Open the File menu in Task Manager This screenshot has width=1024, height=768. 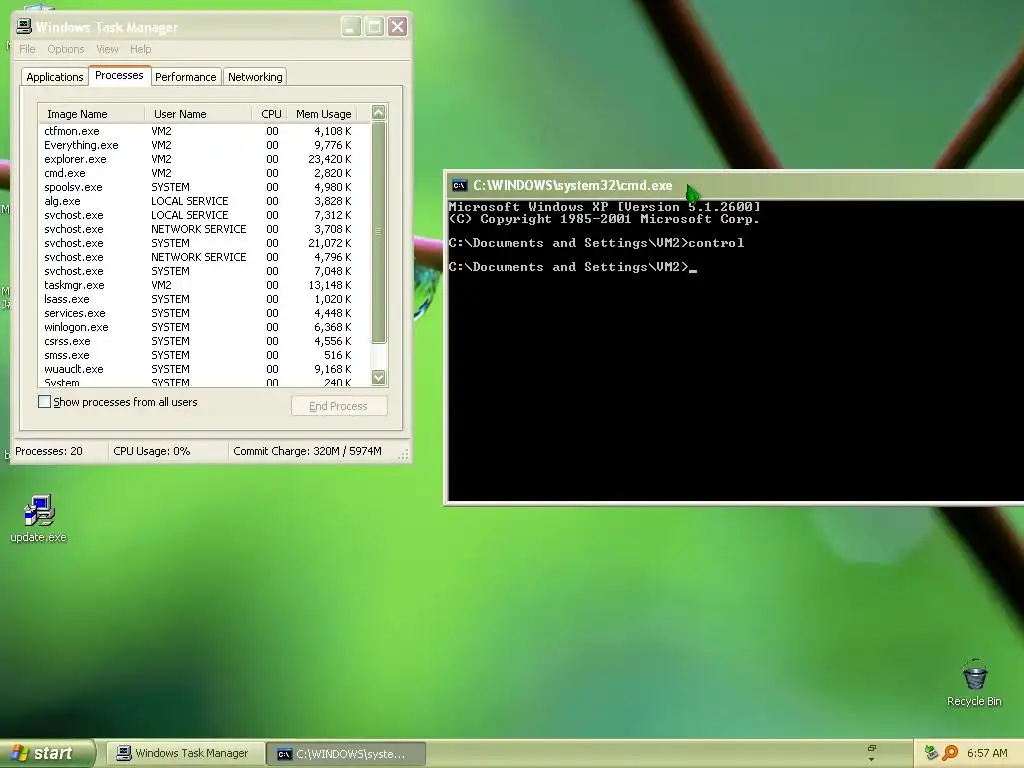(27, 49)
